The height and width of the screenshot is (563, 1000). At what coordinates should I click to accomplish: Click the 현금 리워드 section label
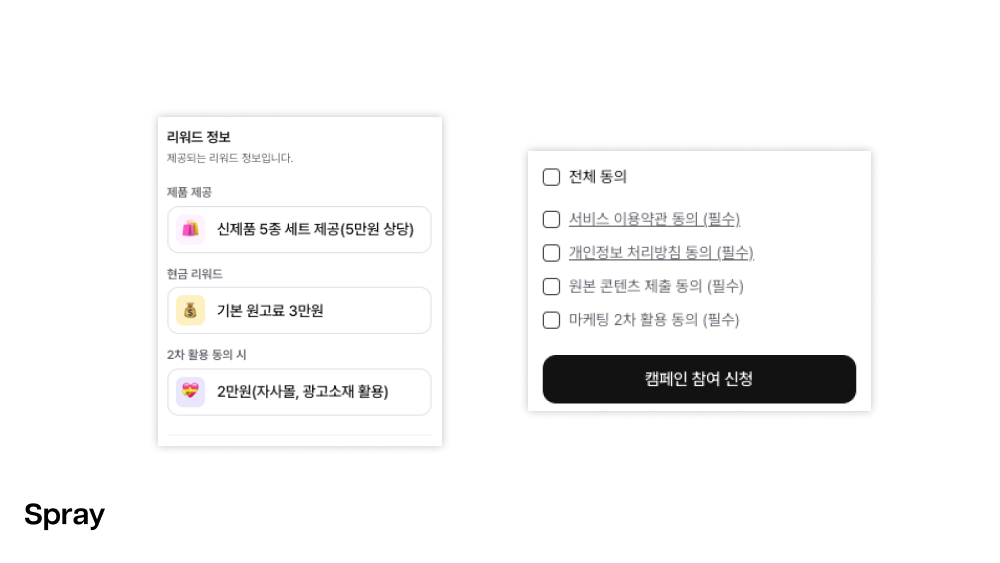tap(195, 273)
